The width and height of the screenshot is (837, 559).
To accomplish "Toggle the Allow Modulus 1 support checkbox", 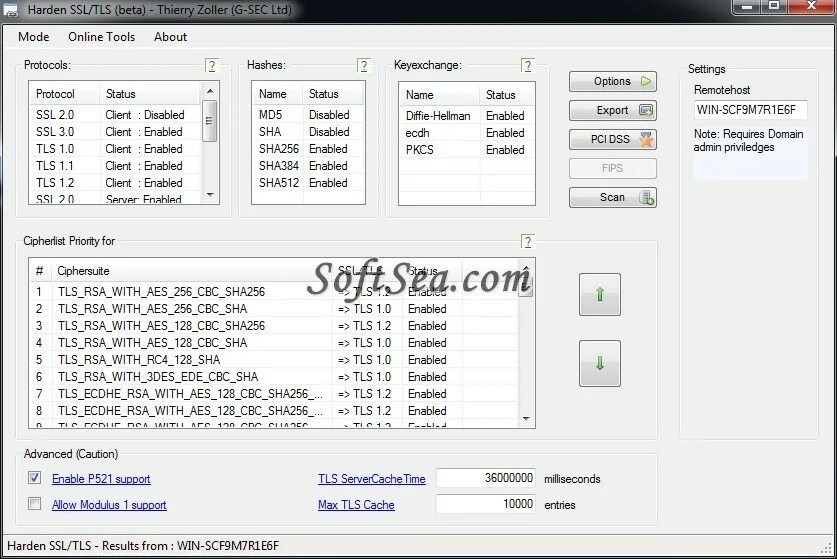I will click(35, 503).
